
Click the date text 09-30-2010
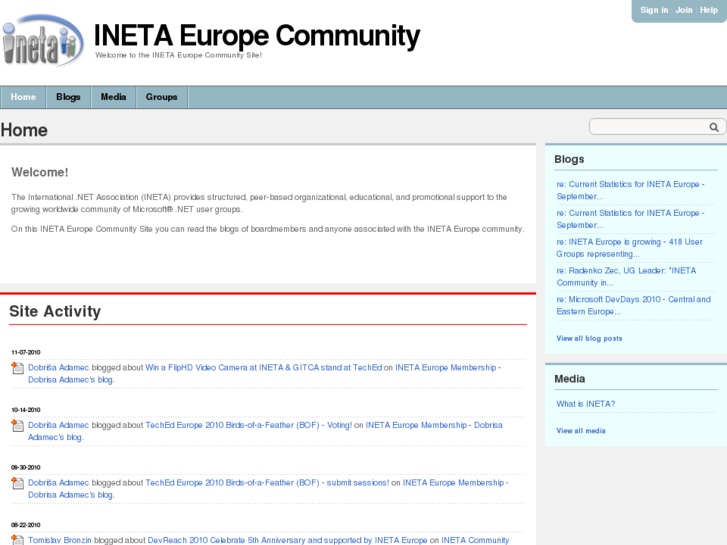click(x=26, y=468)
